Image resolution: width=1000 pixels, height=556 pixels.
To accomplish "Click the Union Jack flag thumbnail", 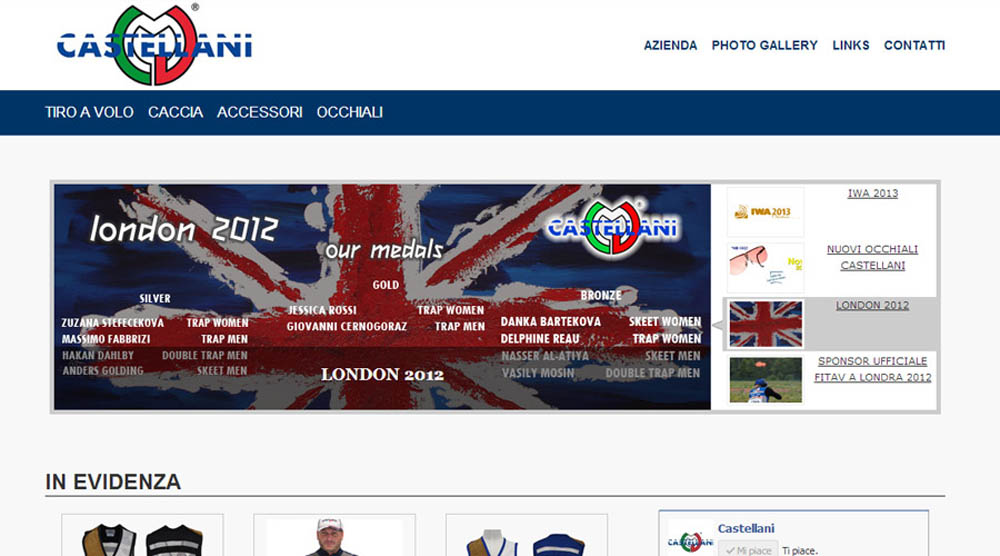I will click(765, 324).
